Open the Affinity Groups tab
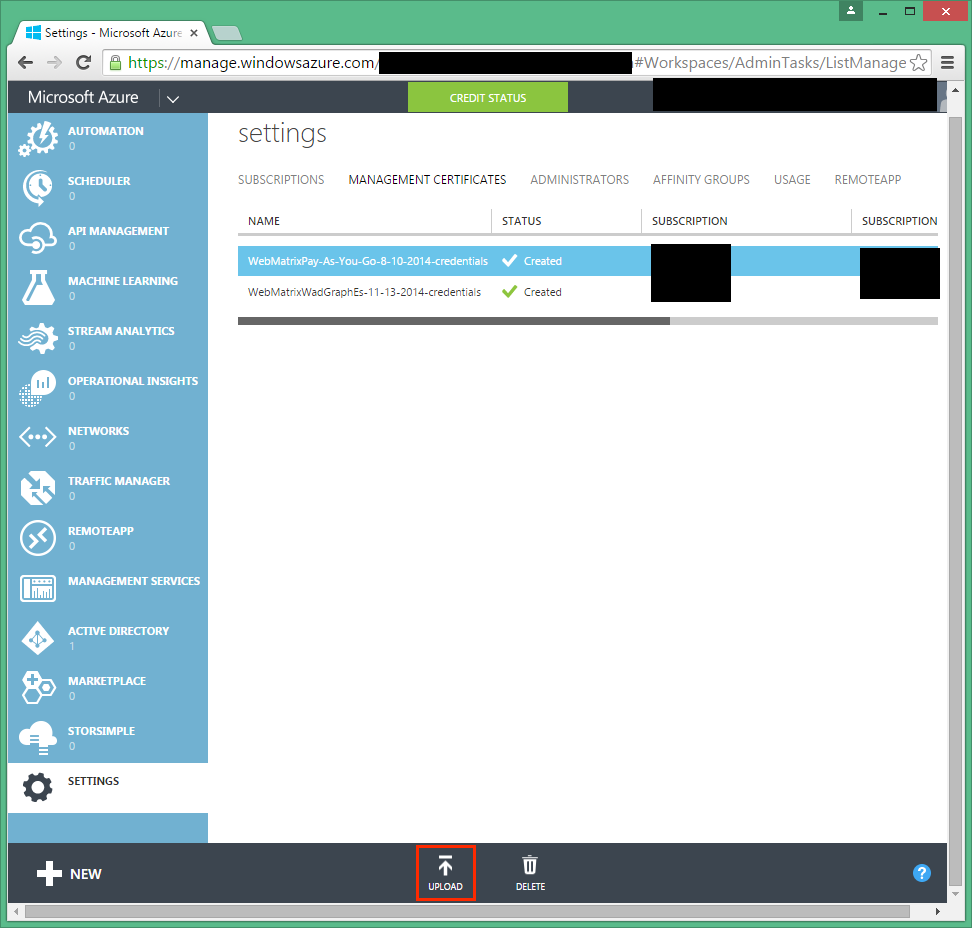 point(701,180)
